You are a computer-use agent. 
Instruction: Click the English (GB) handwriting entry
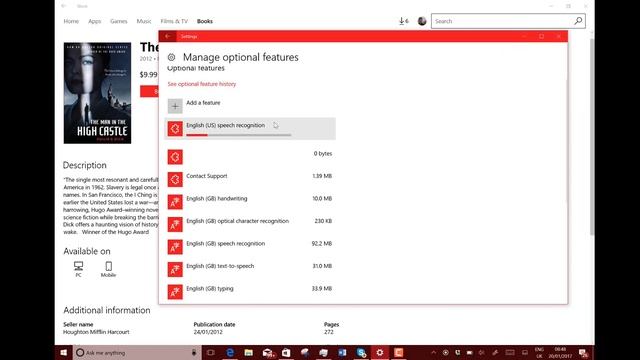coord(250,202)
